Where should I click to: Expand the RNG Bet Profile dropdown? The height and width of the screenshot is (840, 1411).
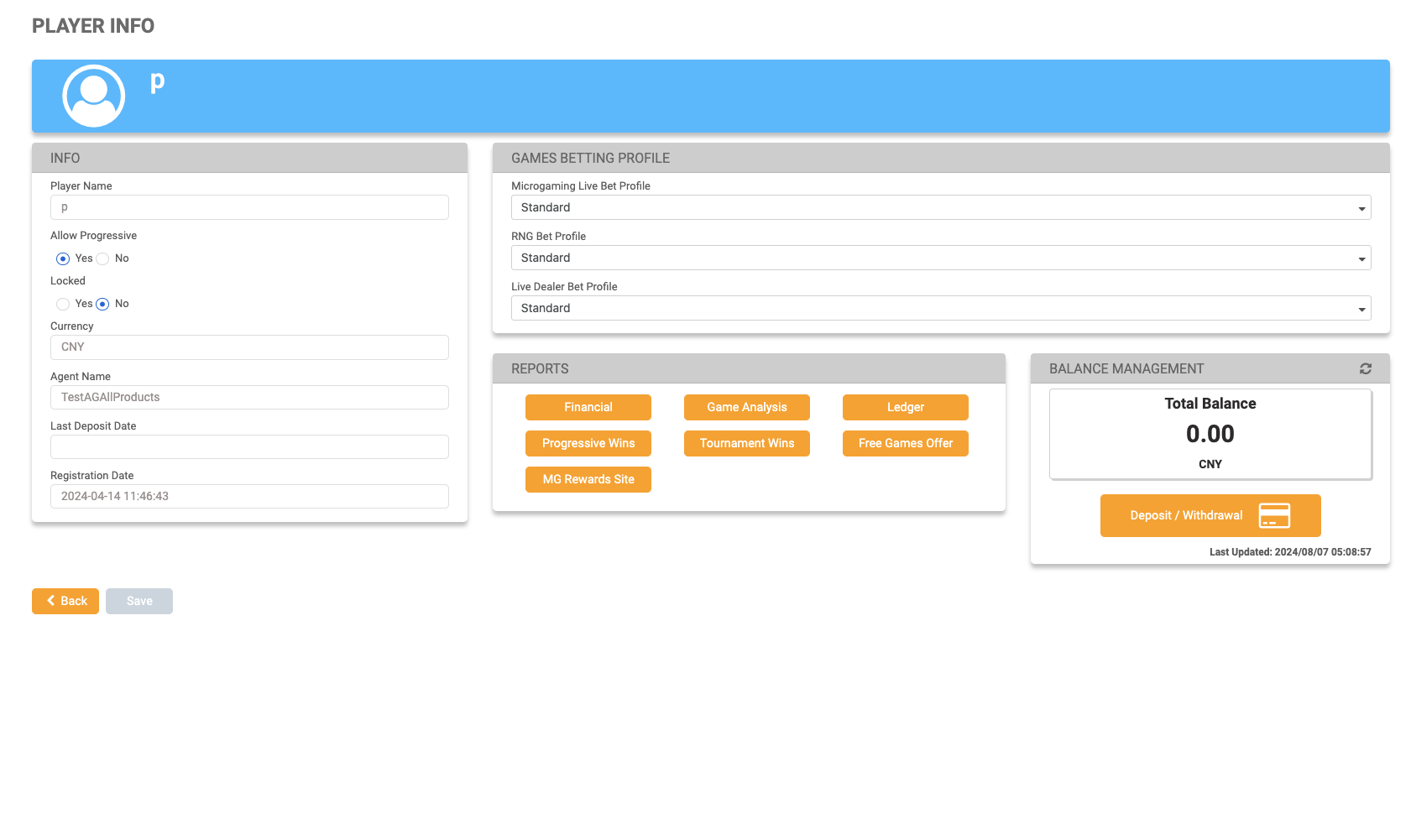point(940,258)
